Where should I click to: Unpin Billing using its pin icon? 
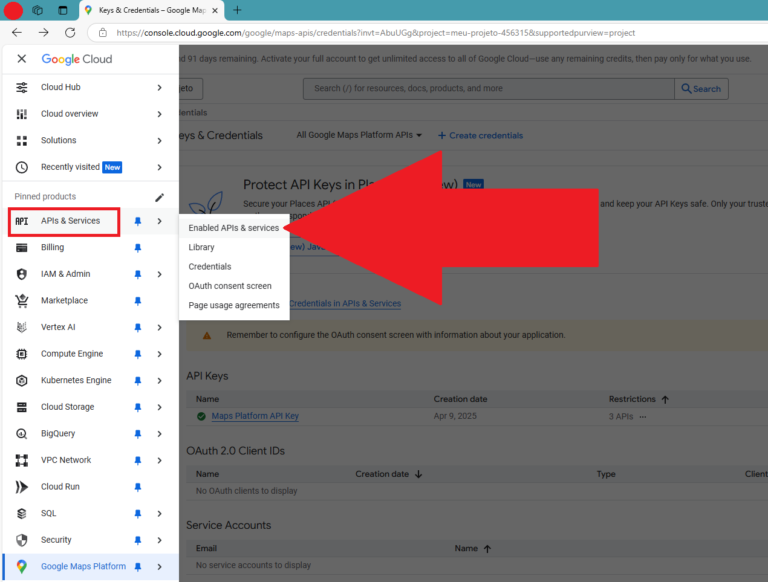point(138,247)
